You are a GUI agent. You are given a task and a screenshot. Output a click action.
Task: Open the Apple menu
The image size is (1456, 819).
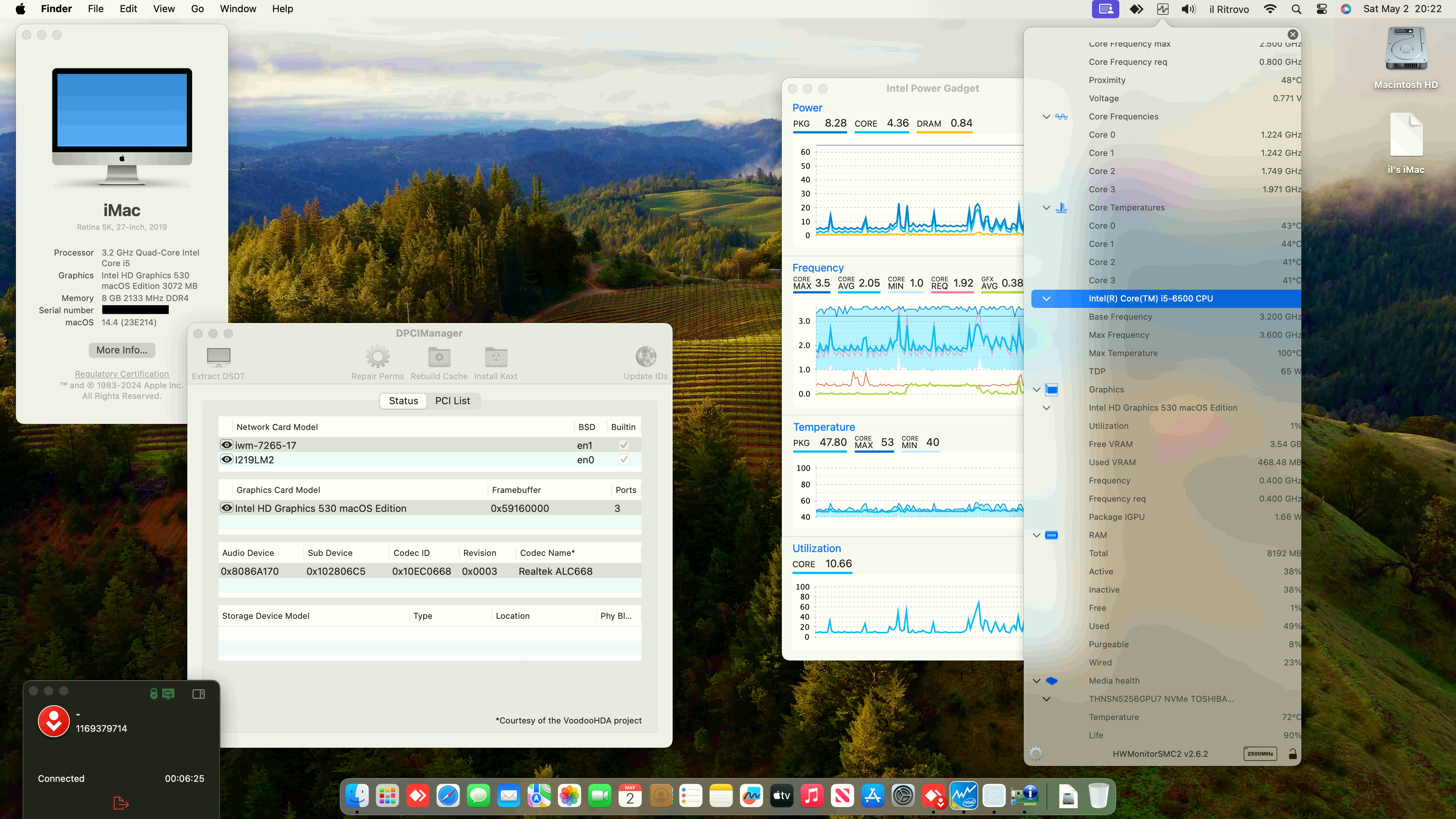20,8
